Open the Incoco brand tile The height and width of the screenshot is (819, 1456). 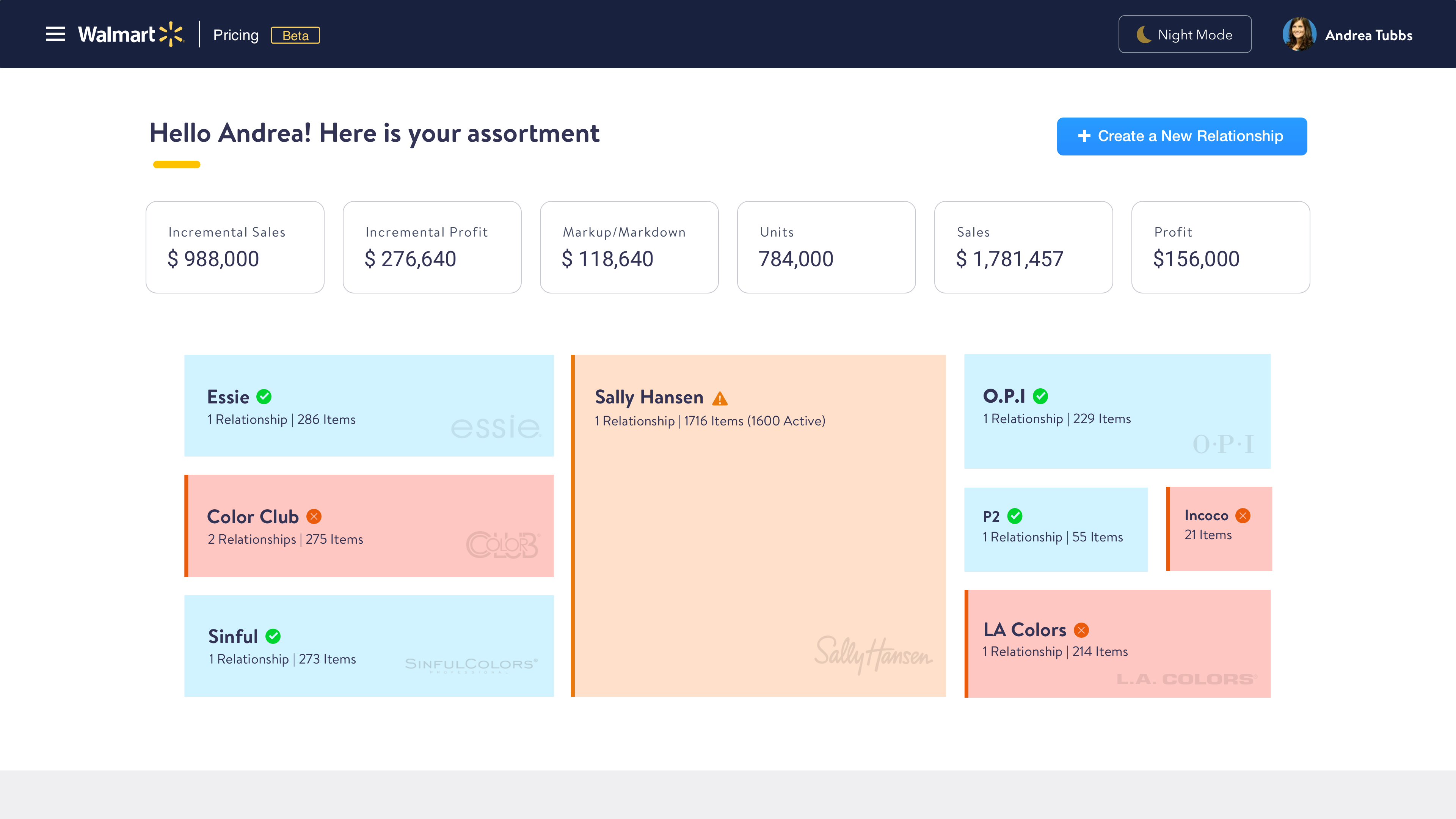[1219, 529]
